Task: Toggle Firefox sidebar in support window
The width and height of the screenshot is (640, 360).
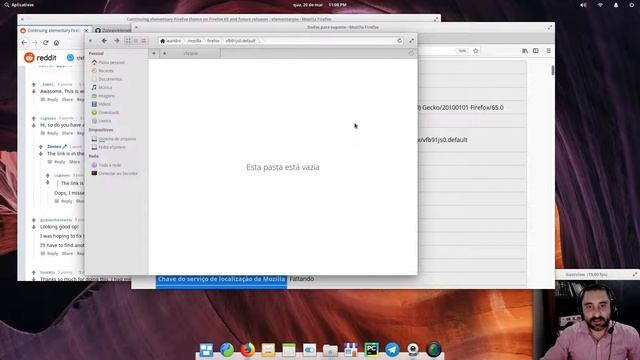Action: tap(536, 51)
